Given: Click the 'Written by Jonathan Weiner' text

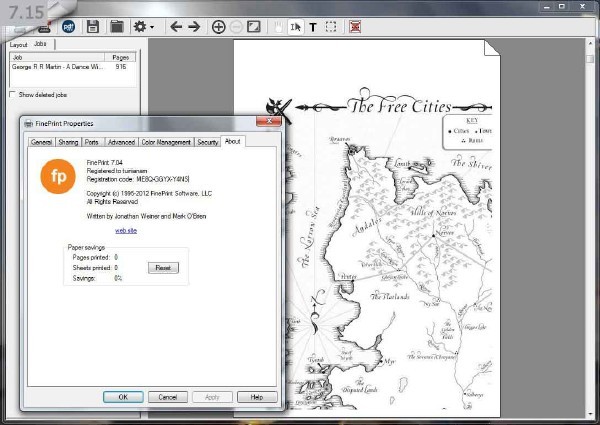Looking at the screenshot, I should click(146, 216).
